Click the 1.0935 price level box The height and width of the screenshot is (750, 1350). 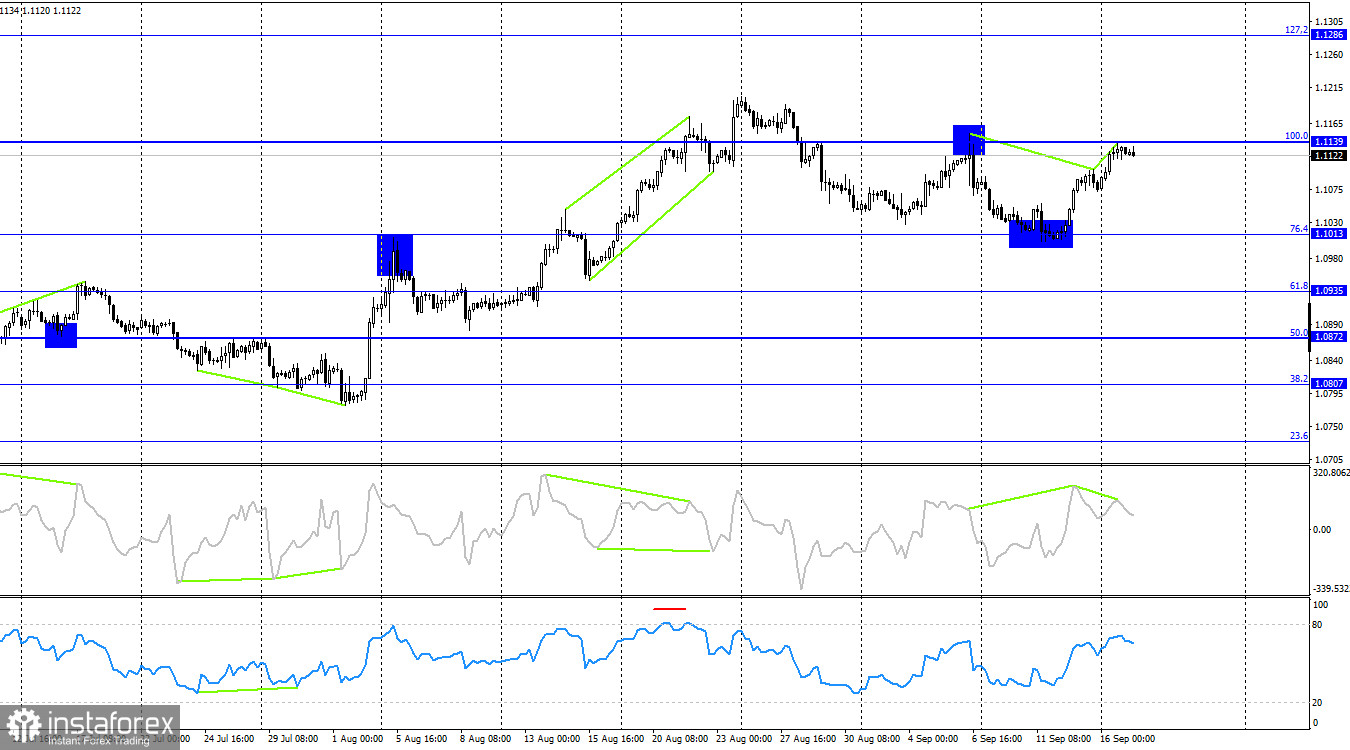point(1329,291)
